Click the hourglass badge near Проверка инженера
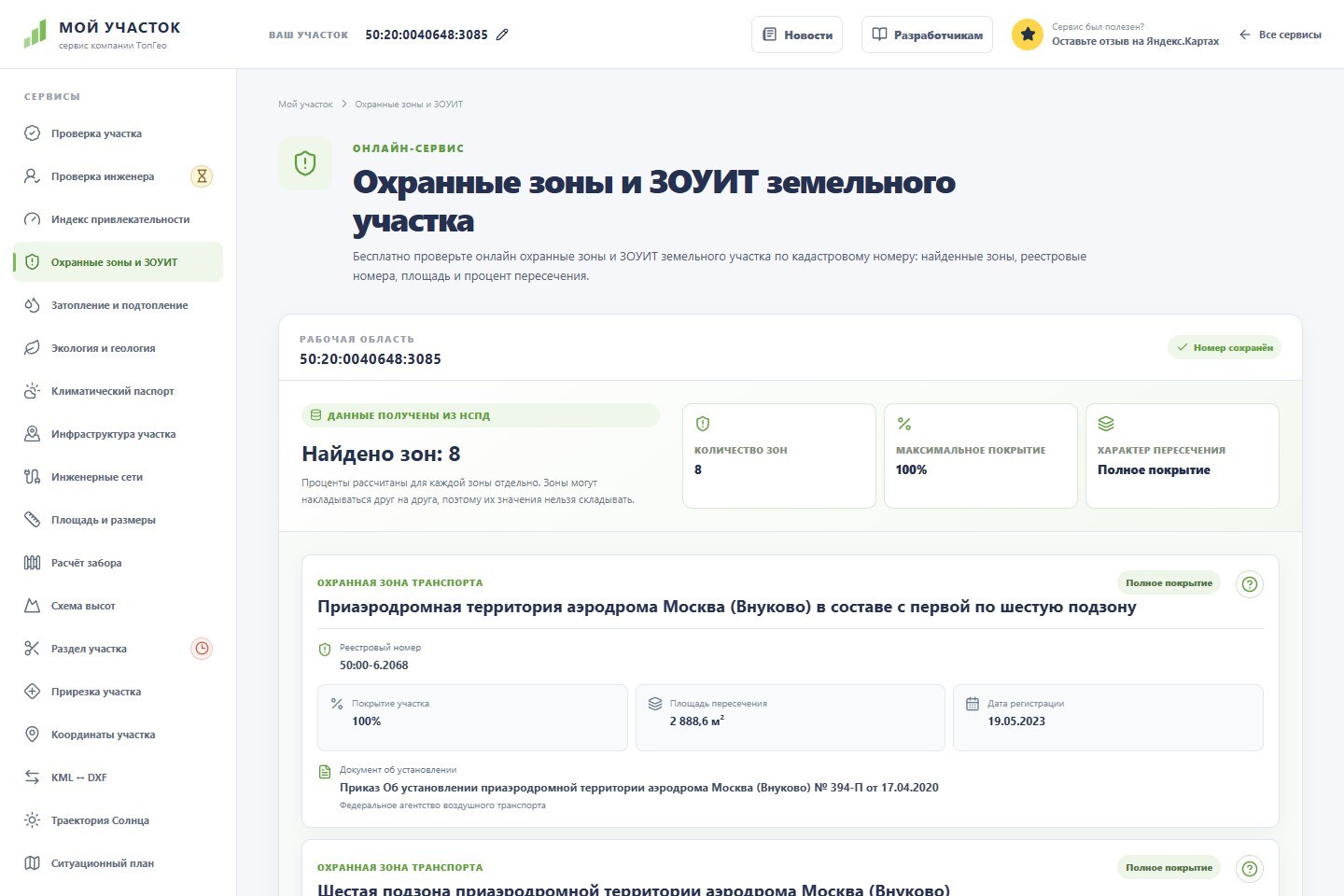 pos(202,176)
